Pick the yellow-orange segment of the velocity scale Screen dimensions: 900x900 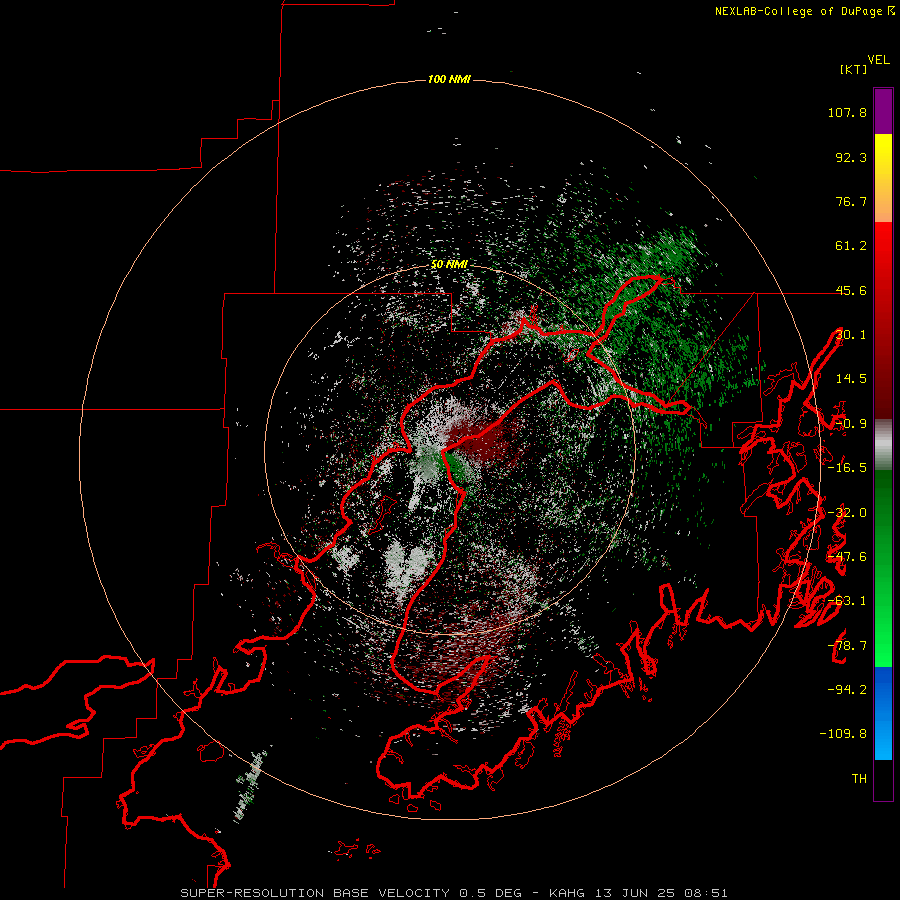tap(883, 178)
